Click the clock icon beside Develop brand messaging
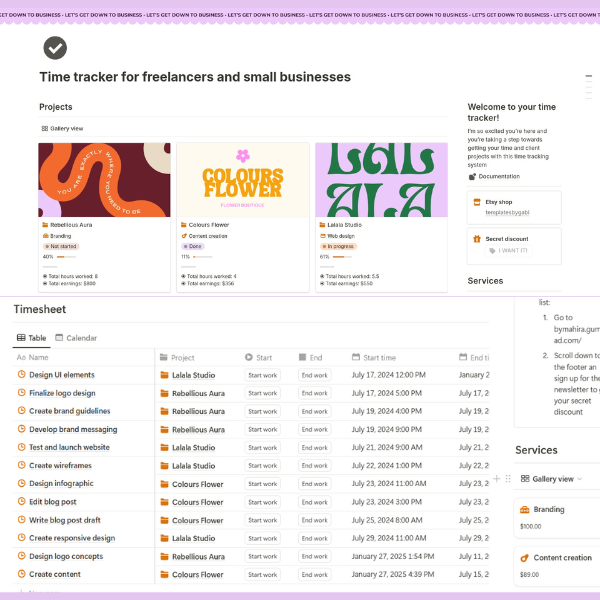 pyautogui.click(x=21, y=429)
